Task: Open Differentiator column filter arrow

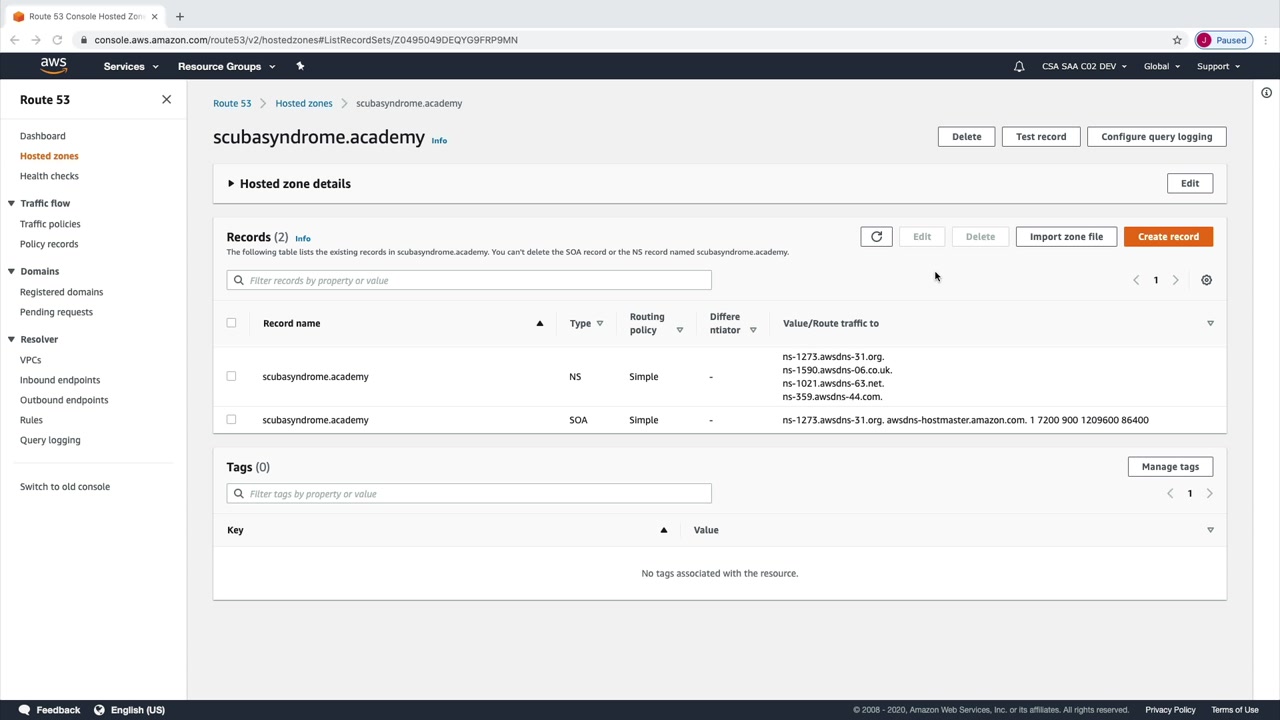Action: 753,330
